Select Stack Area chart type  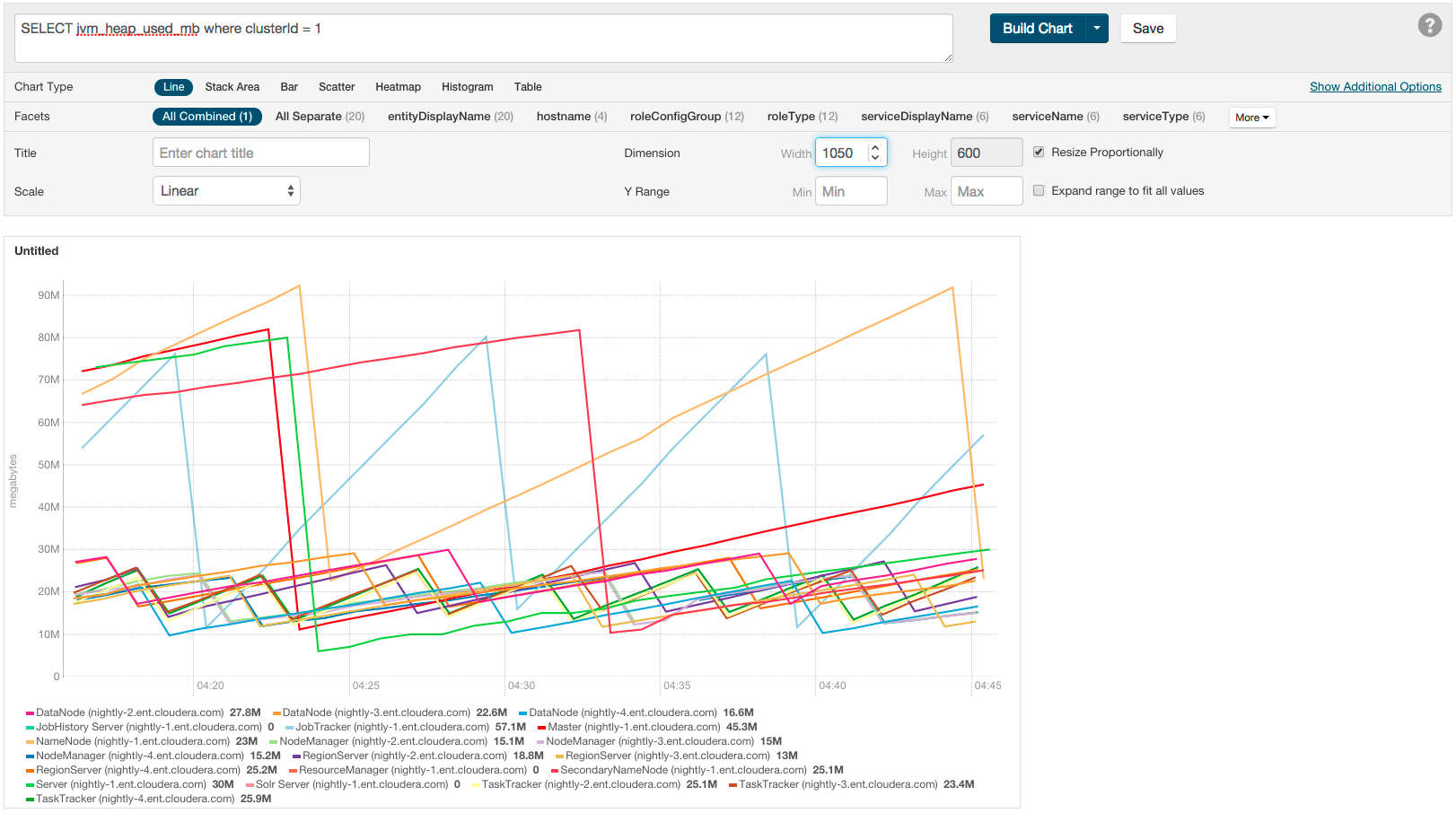(232, 86)
